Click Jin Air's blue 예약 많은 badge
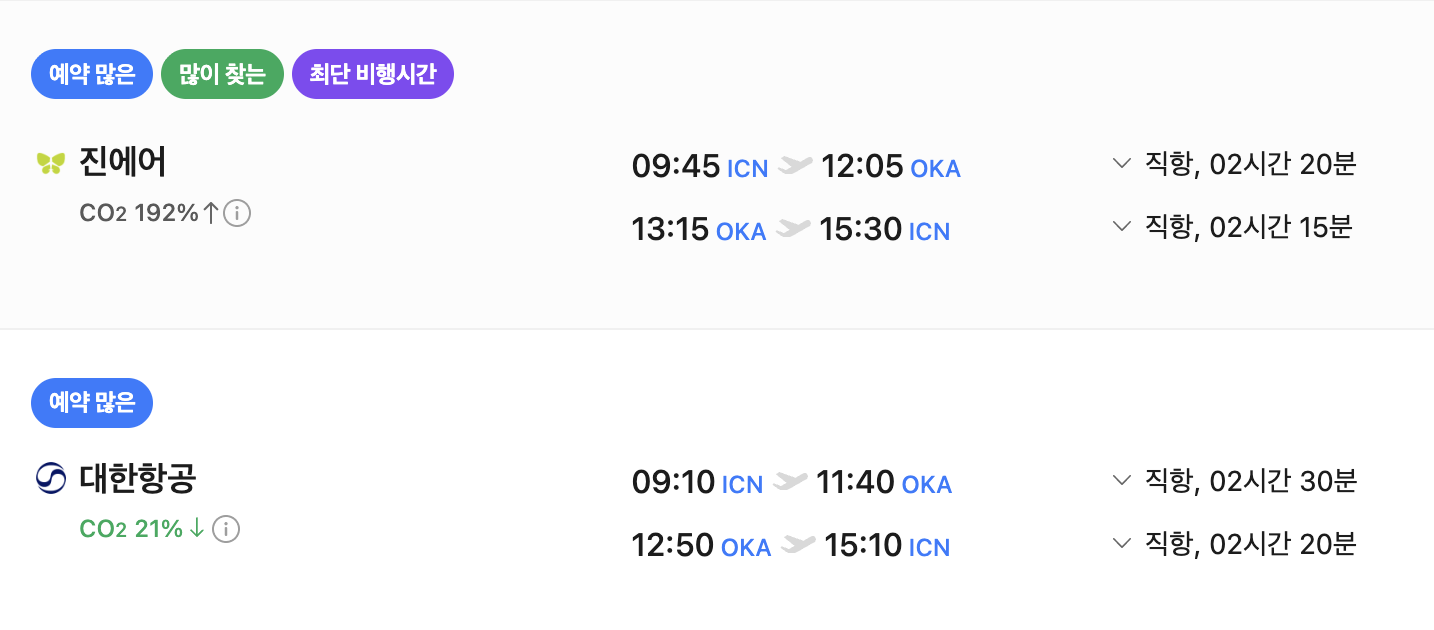The width and height of the screenshot is (1434, 630). coord(92,75)
